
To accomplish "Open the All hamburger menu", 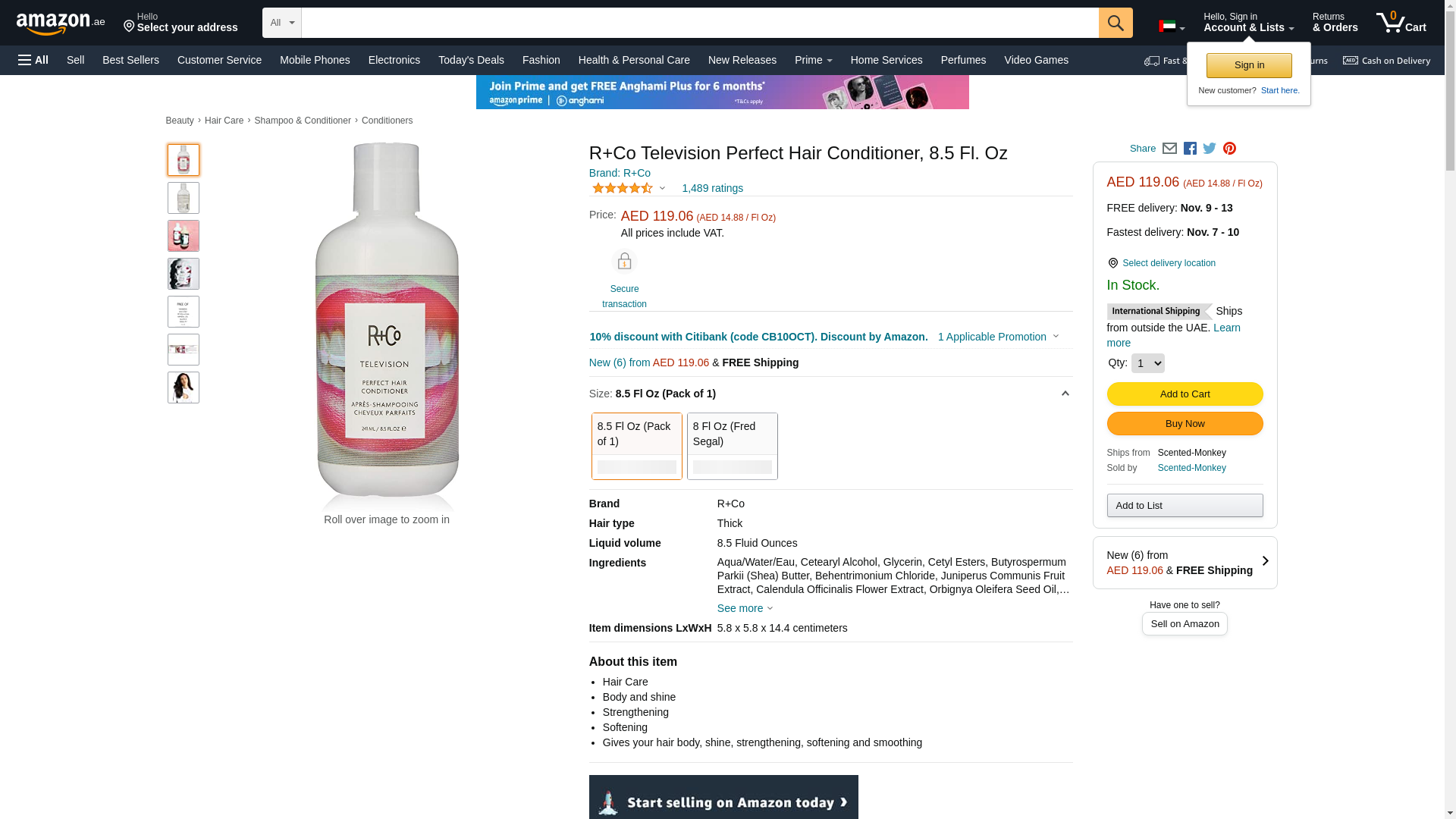I will click(33, 60).
